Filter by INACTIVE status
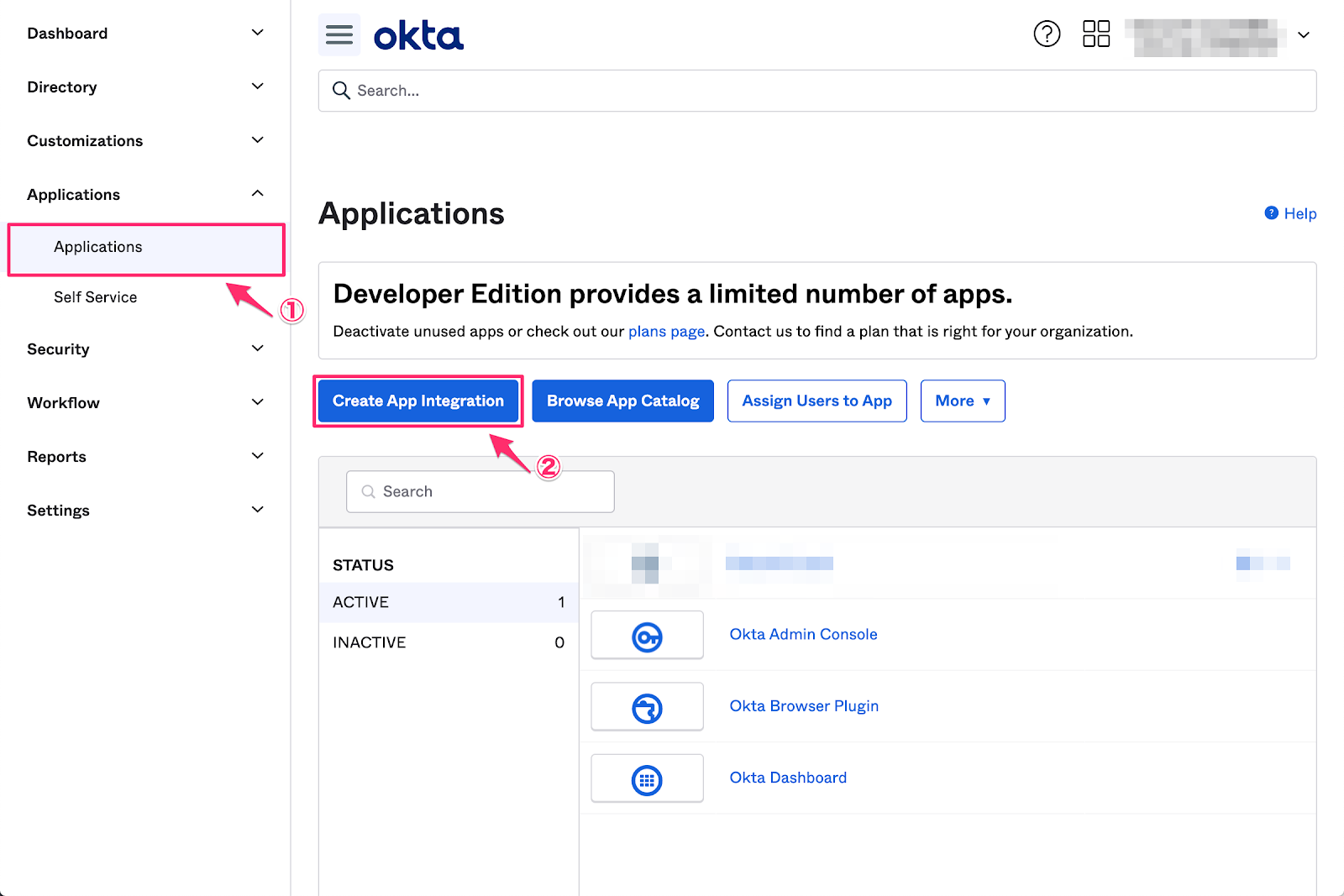The image size is (1344, 896). tap(449, 642)
